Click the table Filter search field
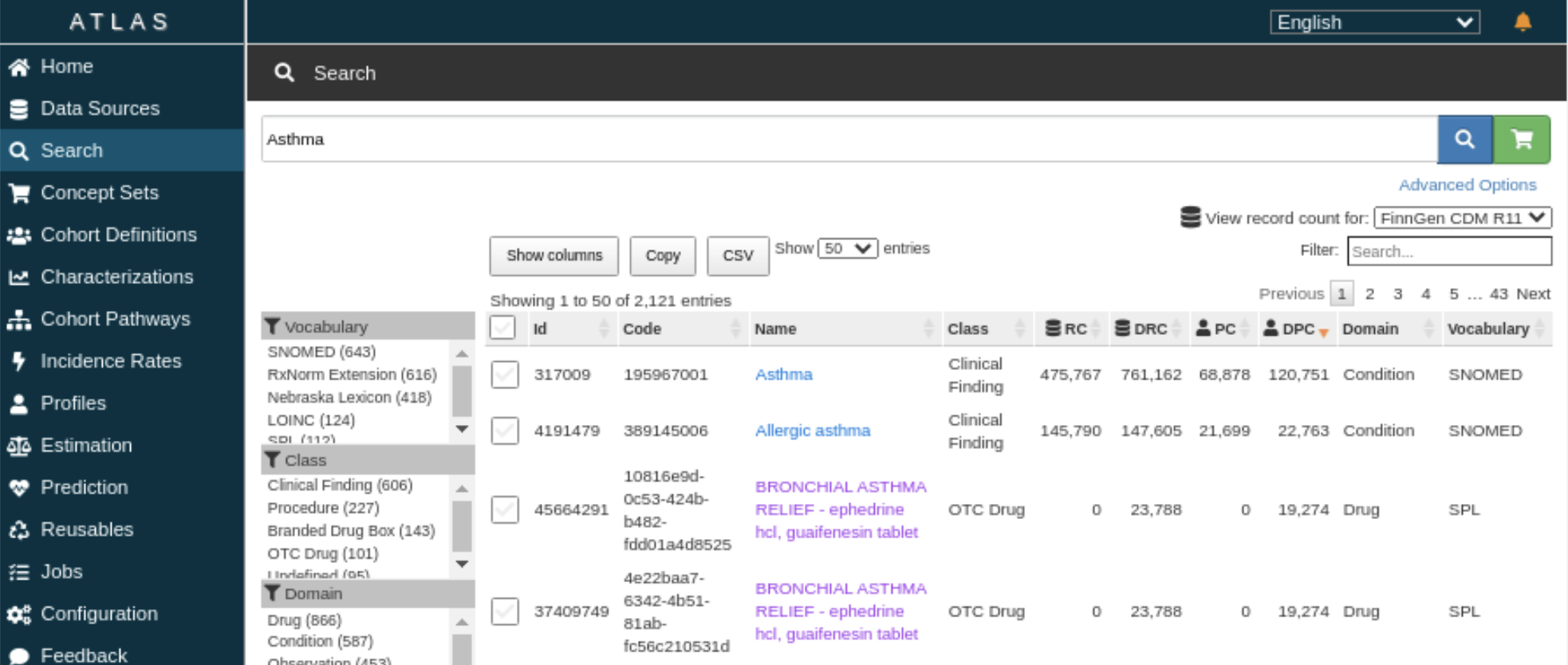 click(x=1449, y=251)
